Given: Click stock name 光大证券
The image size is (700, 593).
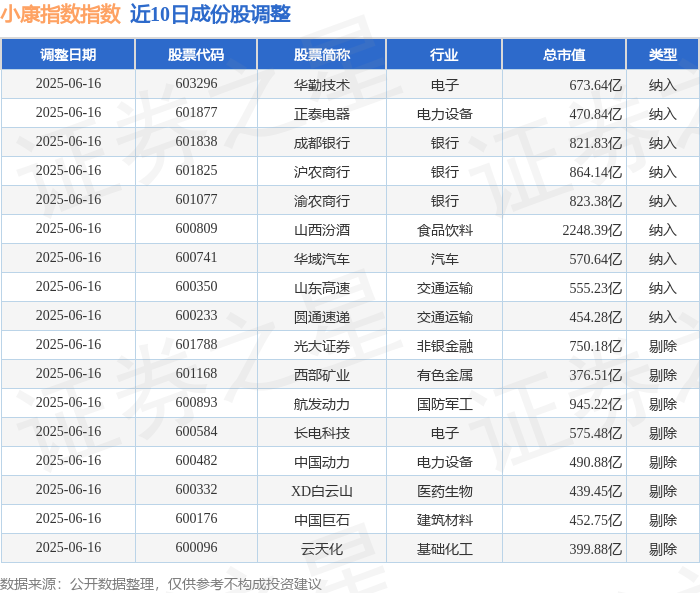Looking at the screenshot, I should (x=321, y=346).
